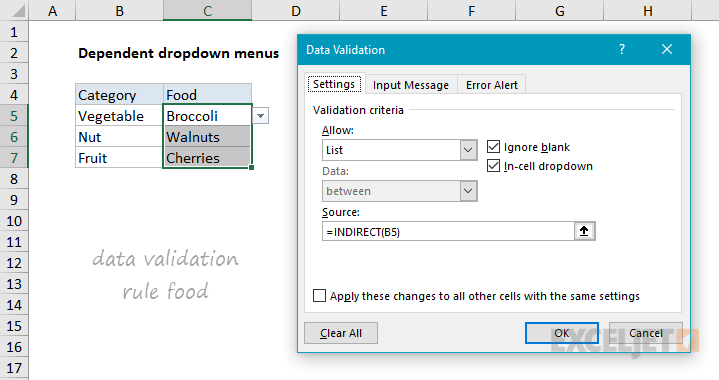Screen dimensions: 719x380
Task: Select column E header
Action: (384, 10)
